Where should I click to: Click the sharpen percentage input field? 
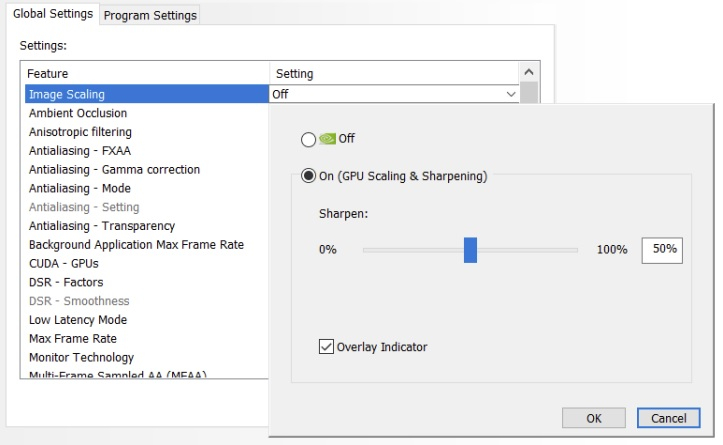(x=661, y=249)
